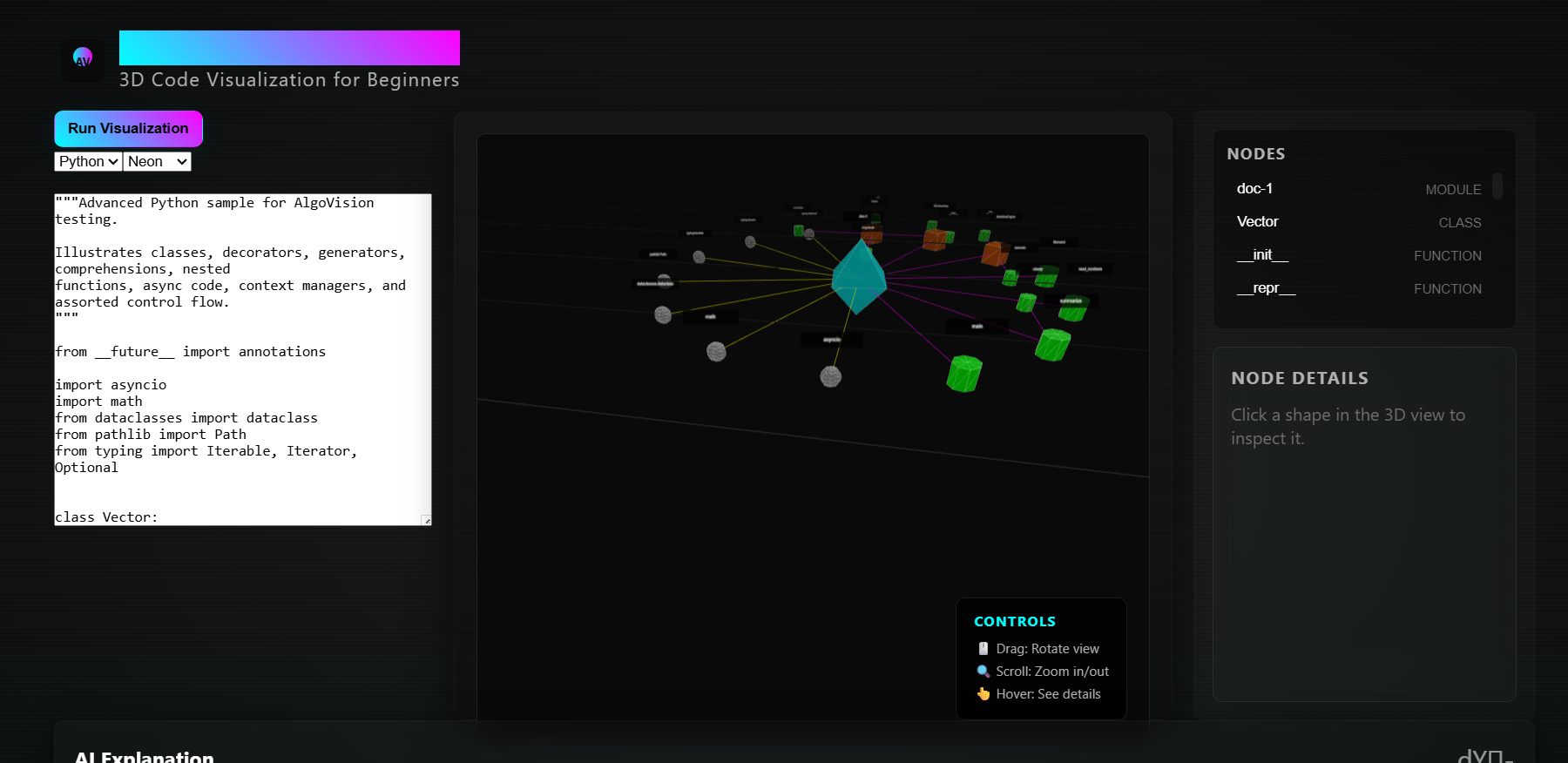Click the 'math' label in the 3D view
The height and width of the screenshot is (763, 1568).
[710, 317]
